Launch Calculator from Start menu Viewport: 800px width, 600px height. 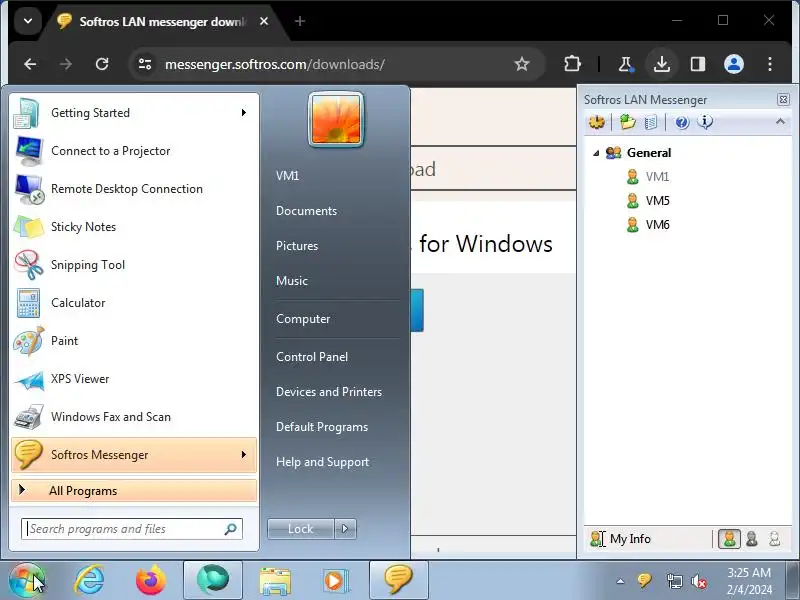pyautogui.click(x=134, y=303)
